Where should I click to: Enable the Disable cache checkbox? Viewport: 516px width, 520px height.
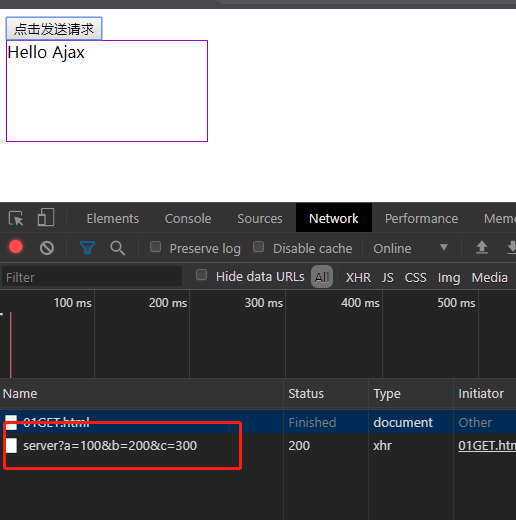(x=258, y=247)
